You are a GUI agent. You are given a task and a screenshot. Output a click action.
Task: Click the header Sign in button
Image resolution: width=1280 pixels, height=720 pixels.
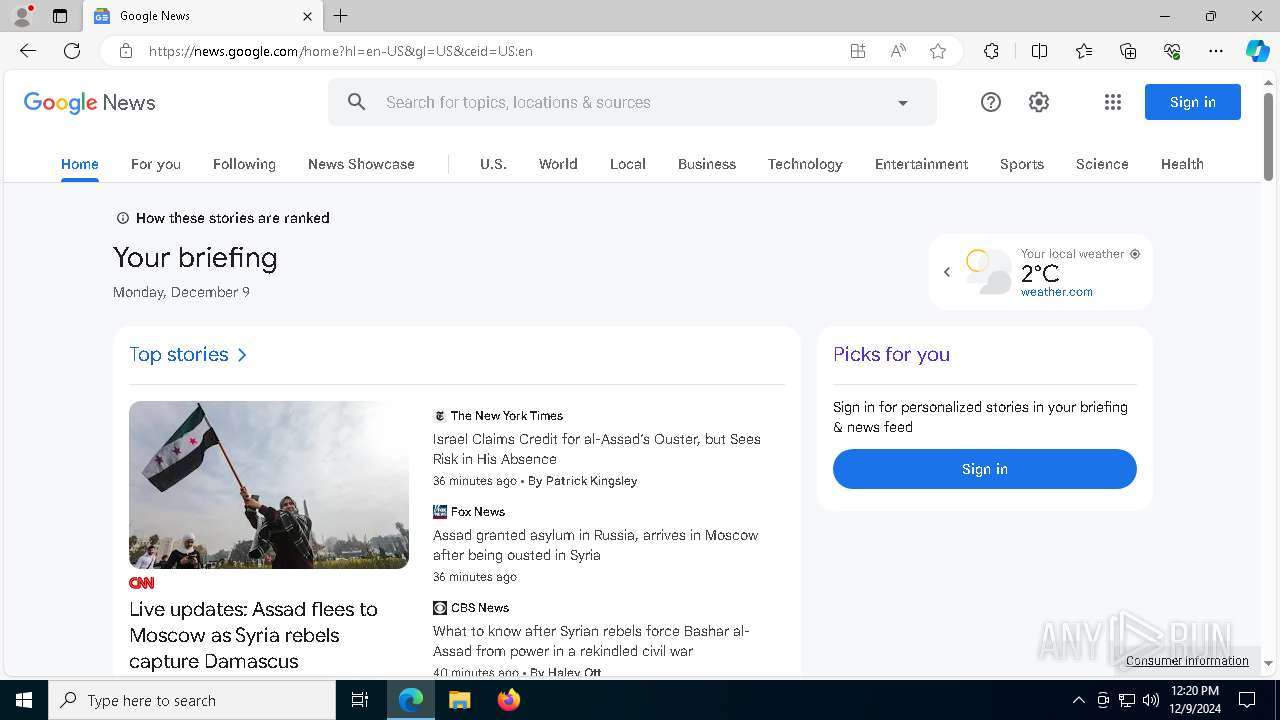[x=1192, y=102]
